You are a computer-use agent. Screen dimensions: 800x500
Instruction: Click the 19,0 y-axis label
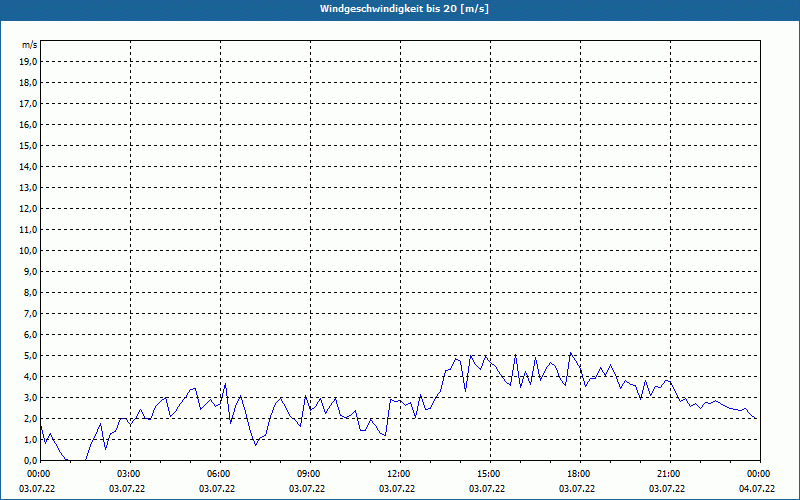[x=28, y=62]
